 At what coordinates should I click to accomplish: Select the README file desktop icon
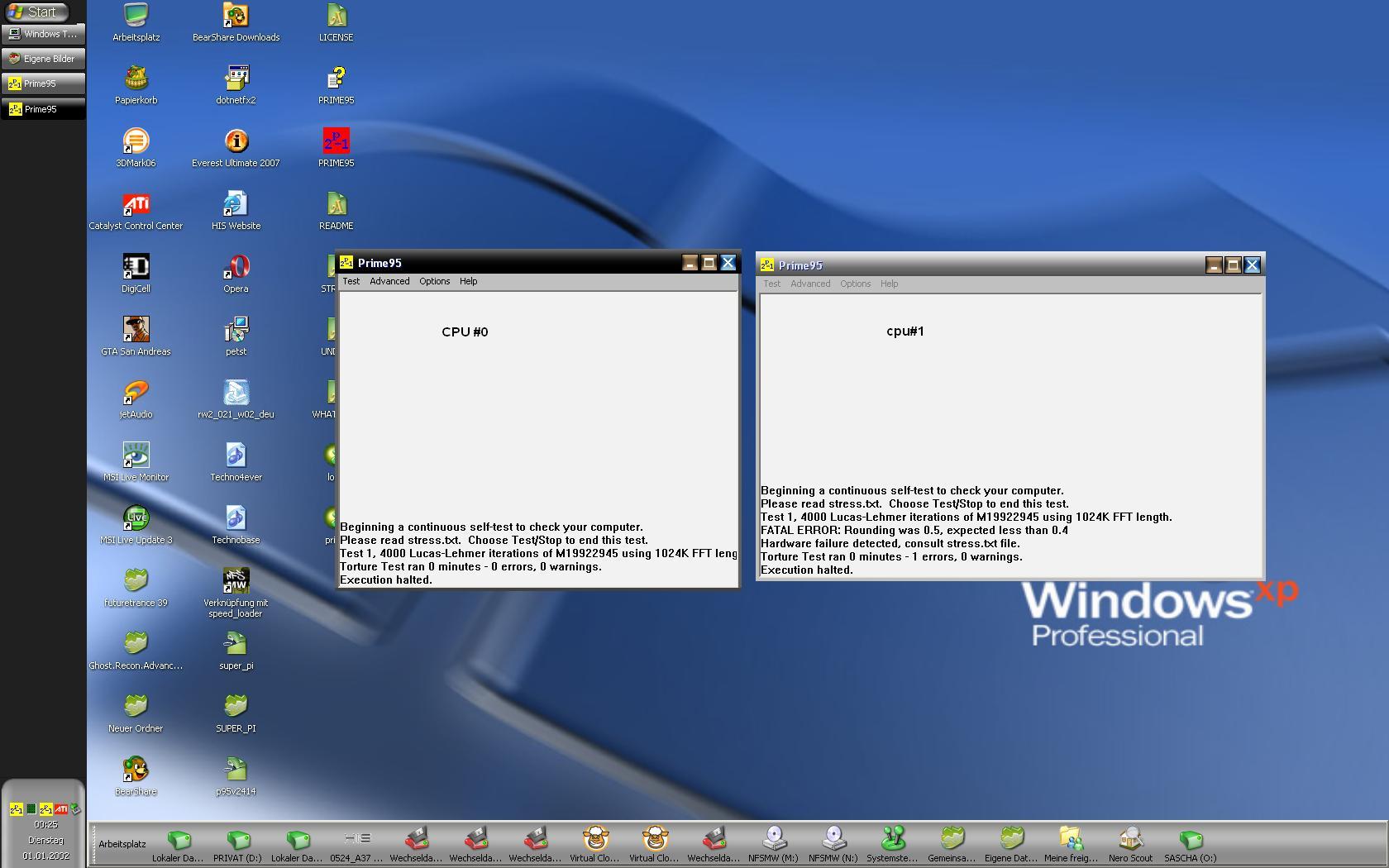point(336,211)
